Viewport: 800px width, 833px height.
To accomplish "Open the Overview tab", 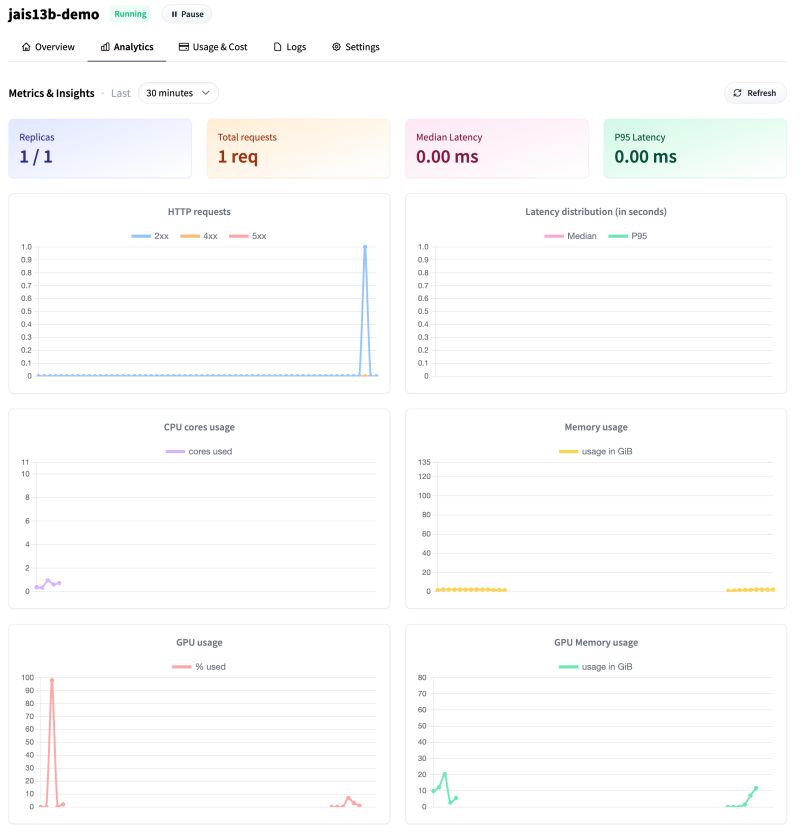I will coord(48,47).
